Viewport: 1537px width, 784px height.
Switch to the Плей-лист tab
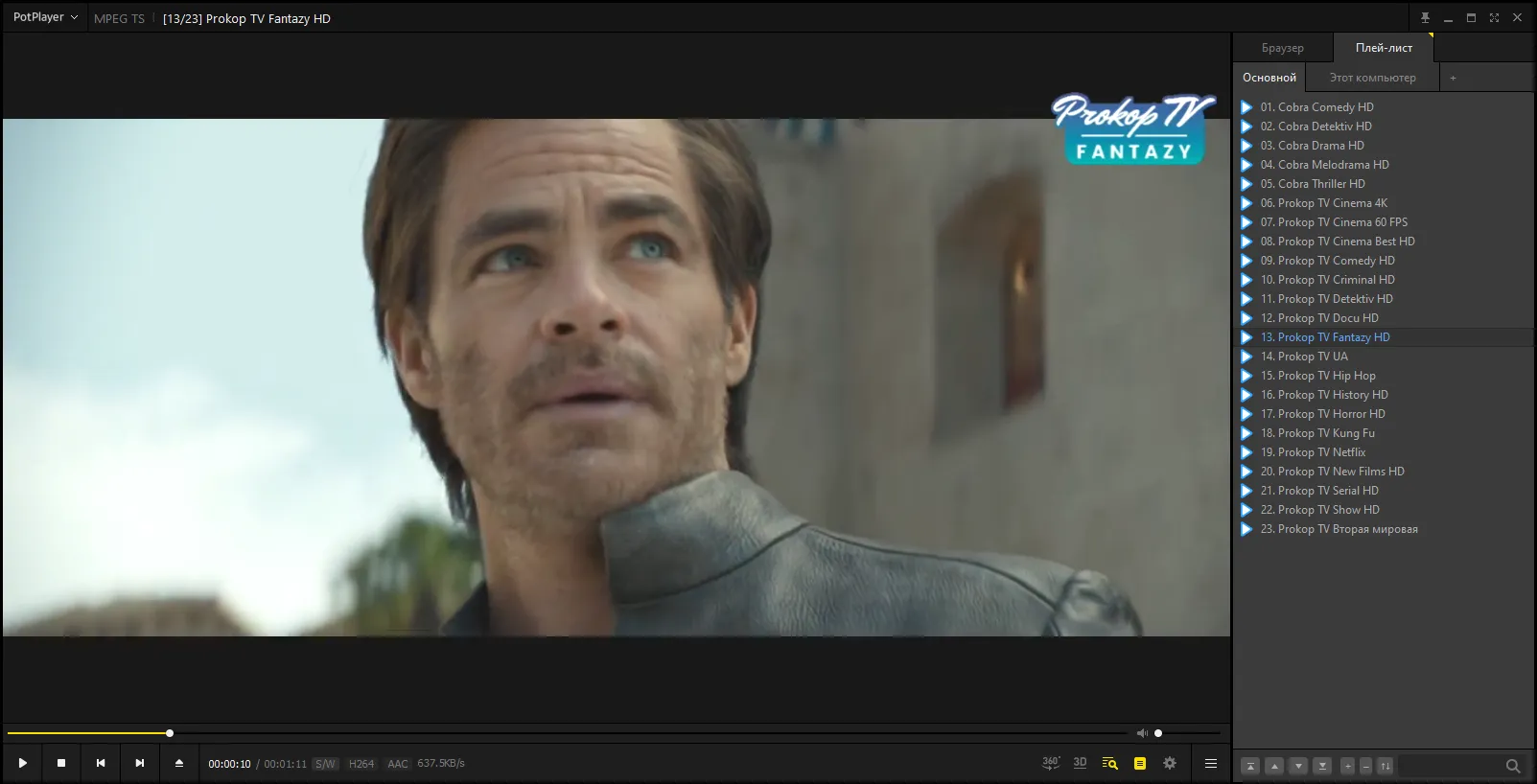[1384, 48]
